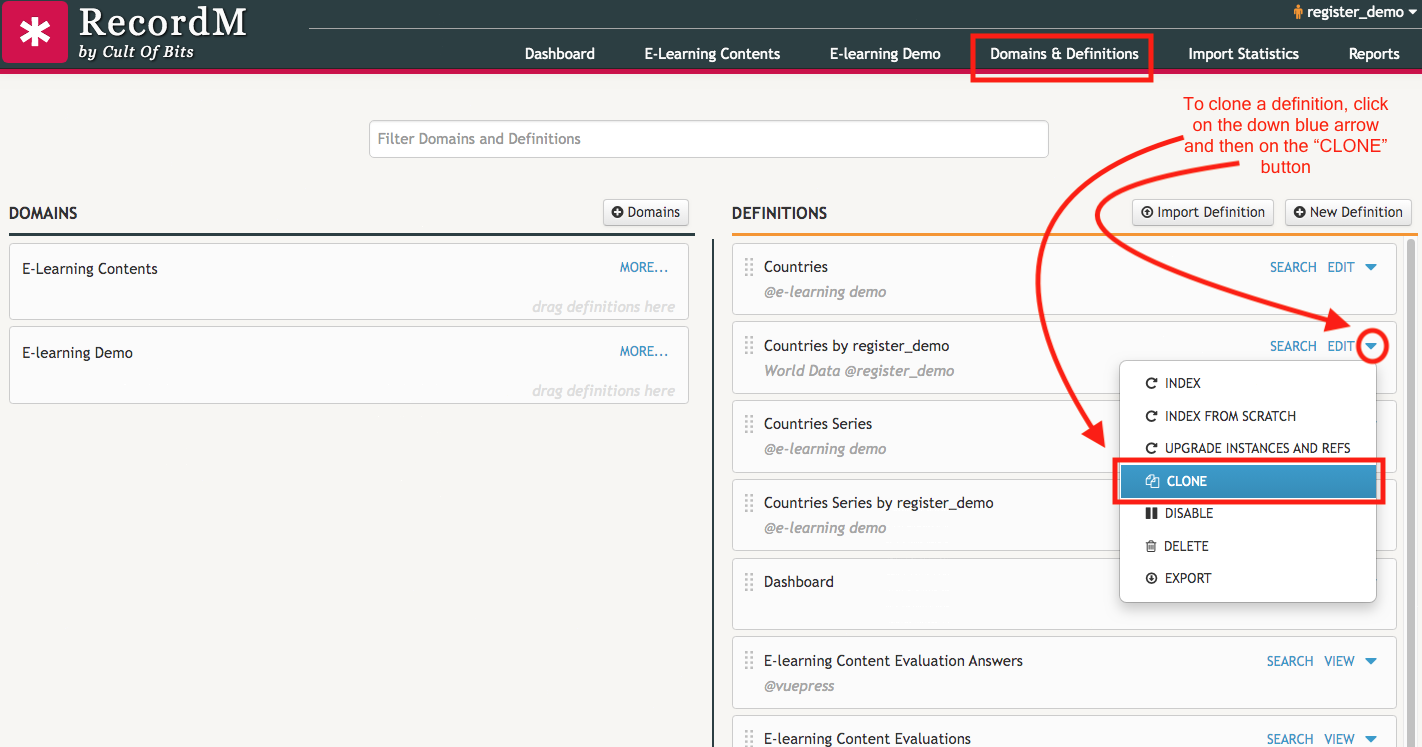The image size is (1422, 747).
Task: Open the Domains & Definitions tab
Action: [x=1064, y=54]
